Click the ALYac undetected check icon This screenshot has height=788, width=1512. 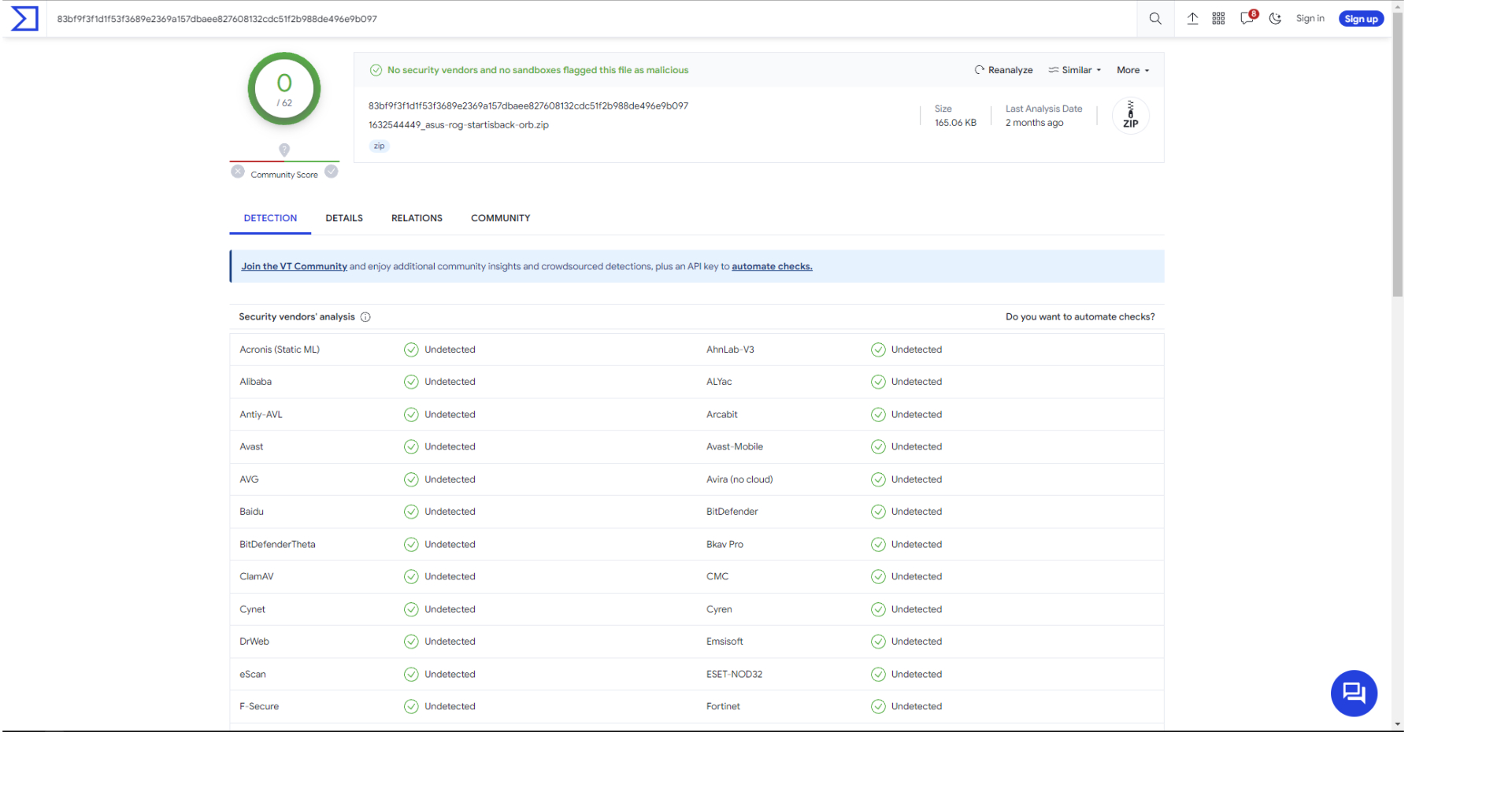[878, 382]
